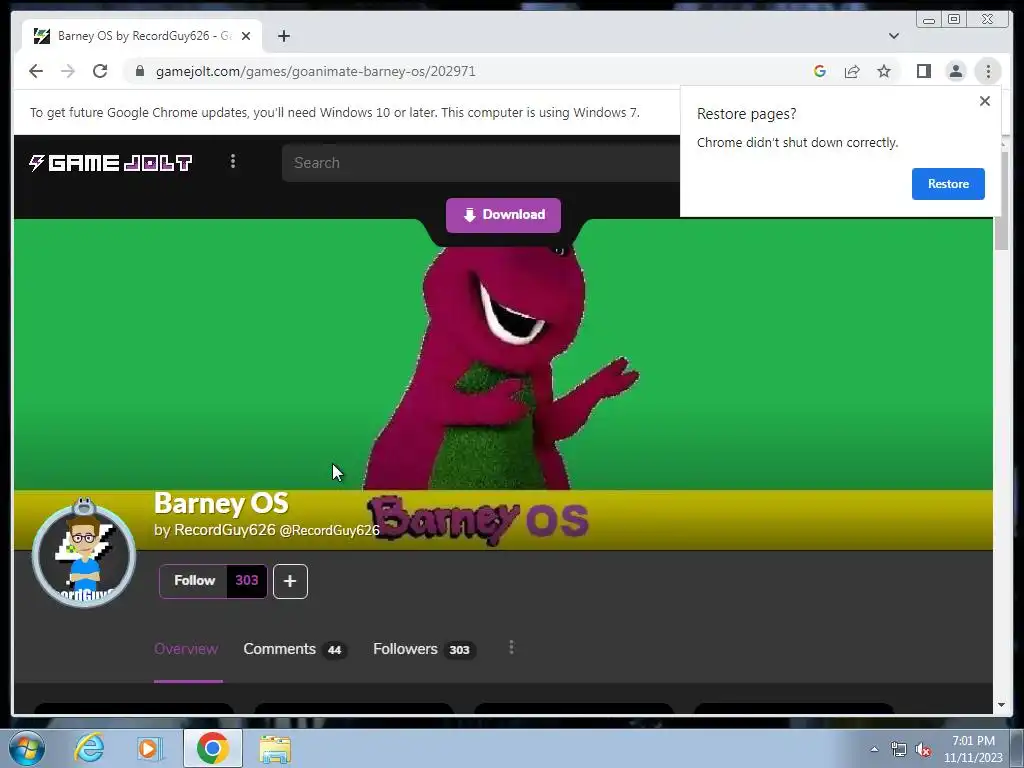Open Chrome's three-dot menu

(988, 71)
